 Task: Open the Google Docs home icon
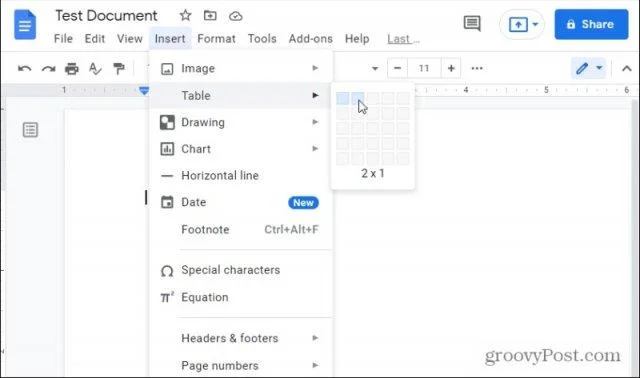(25, 25)
